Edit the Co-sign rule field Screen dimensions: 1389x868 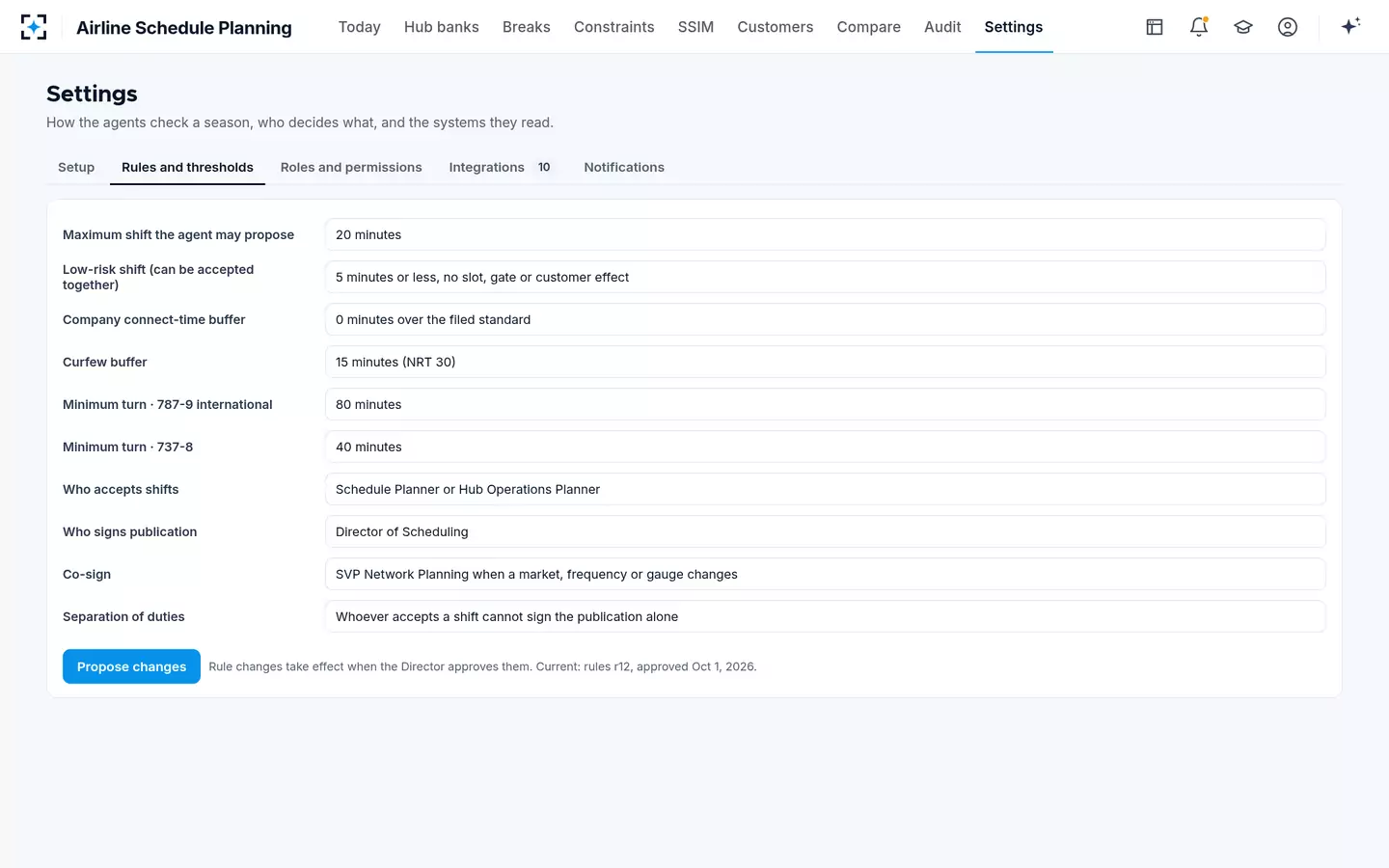826,574
